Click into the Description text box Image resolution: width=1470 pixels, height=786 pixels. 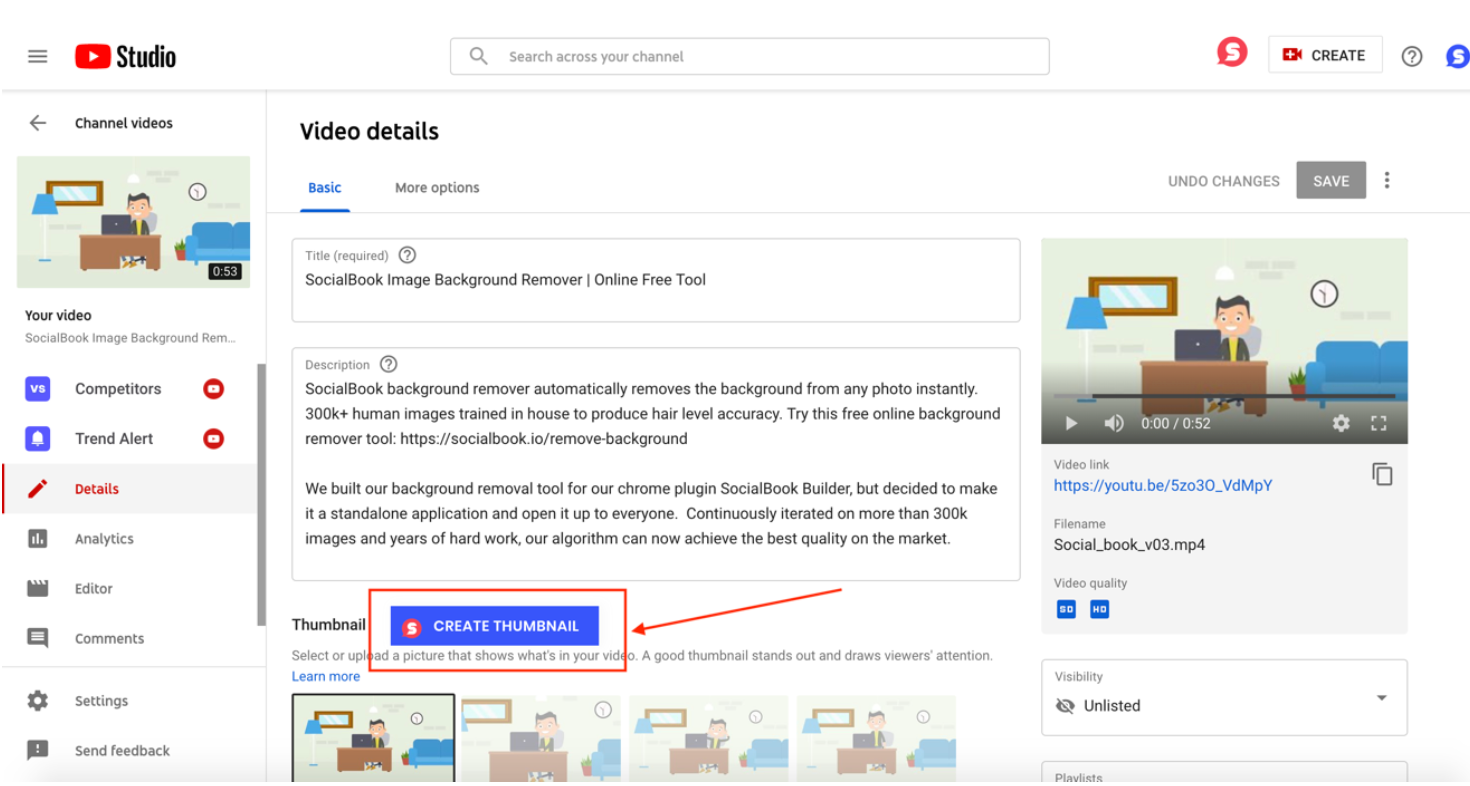click(656, 464)
